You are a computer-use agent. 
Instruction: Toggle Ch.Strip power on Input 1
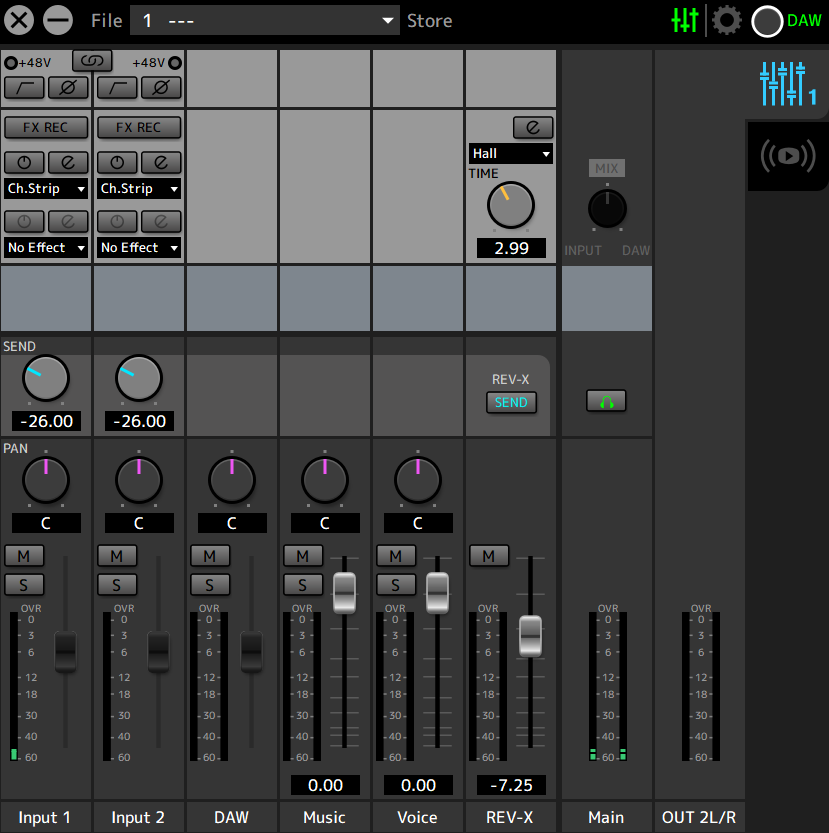point(24,162)
